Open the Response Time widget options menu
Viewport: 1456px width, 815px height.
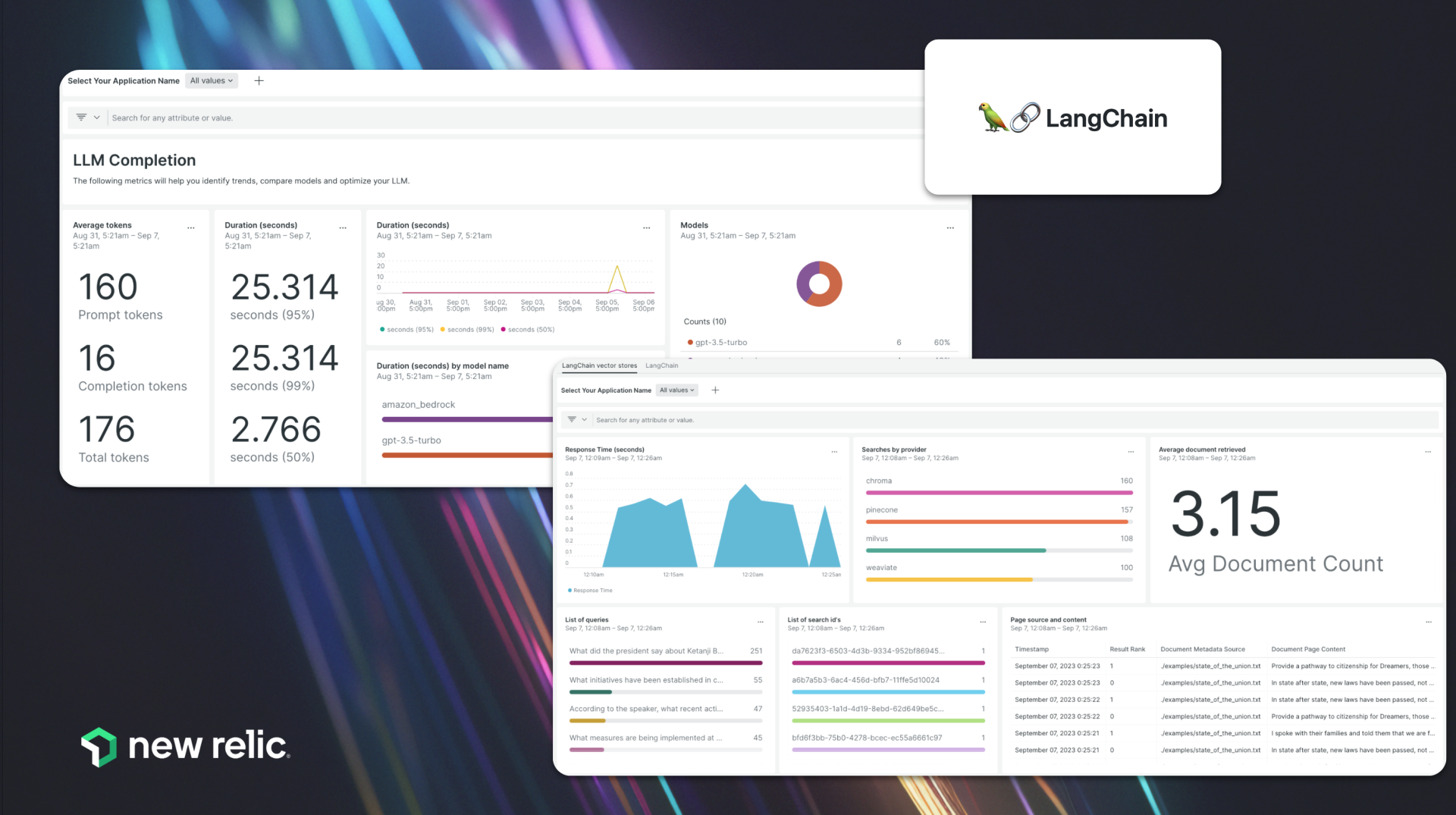pos(836,450)
